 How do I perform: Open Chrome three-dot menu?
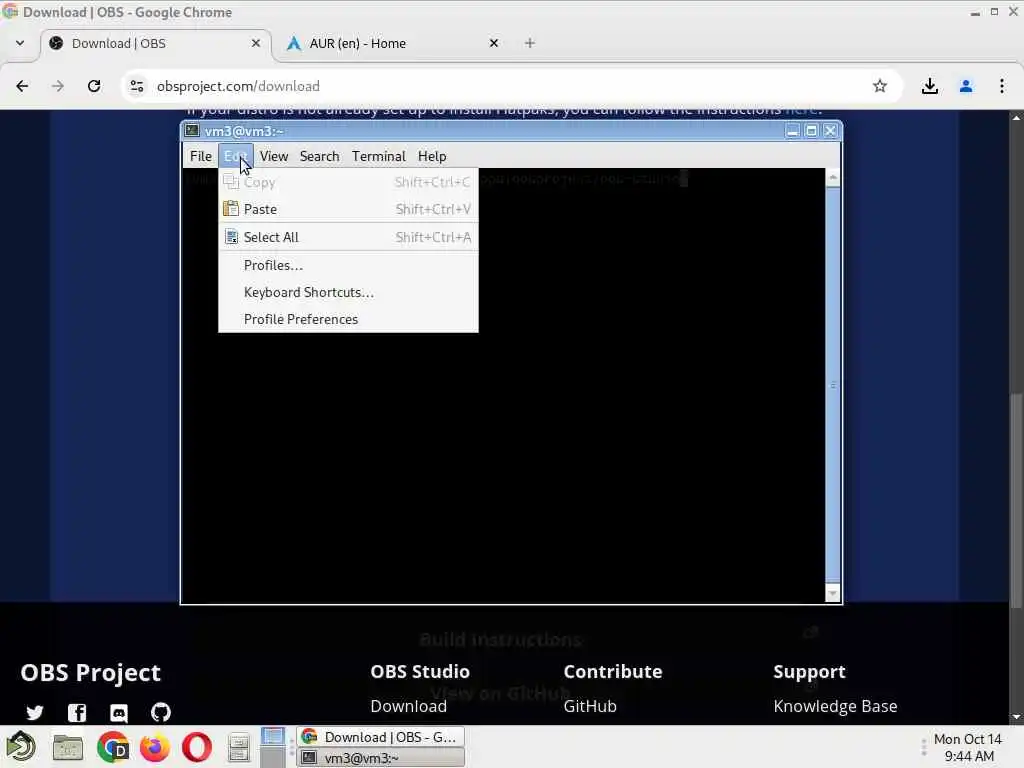click(x=1002, y=86)
